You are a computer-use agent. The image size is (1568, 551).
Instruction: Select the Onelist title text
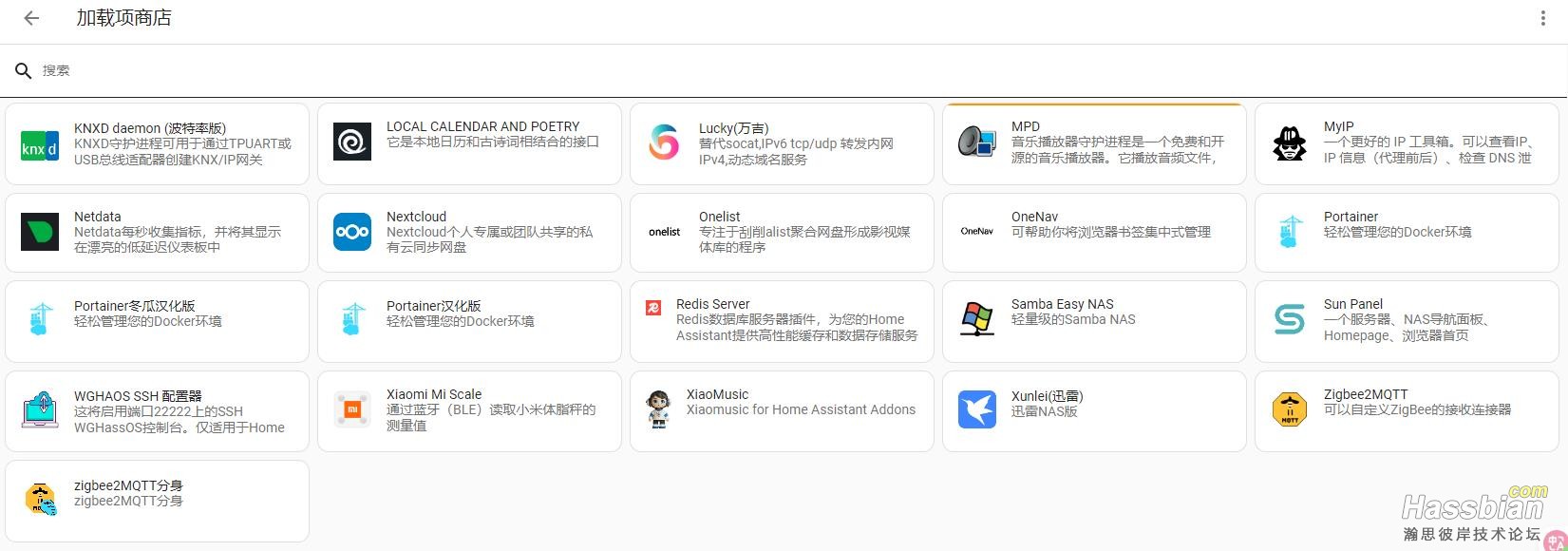coord(719,217)
